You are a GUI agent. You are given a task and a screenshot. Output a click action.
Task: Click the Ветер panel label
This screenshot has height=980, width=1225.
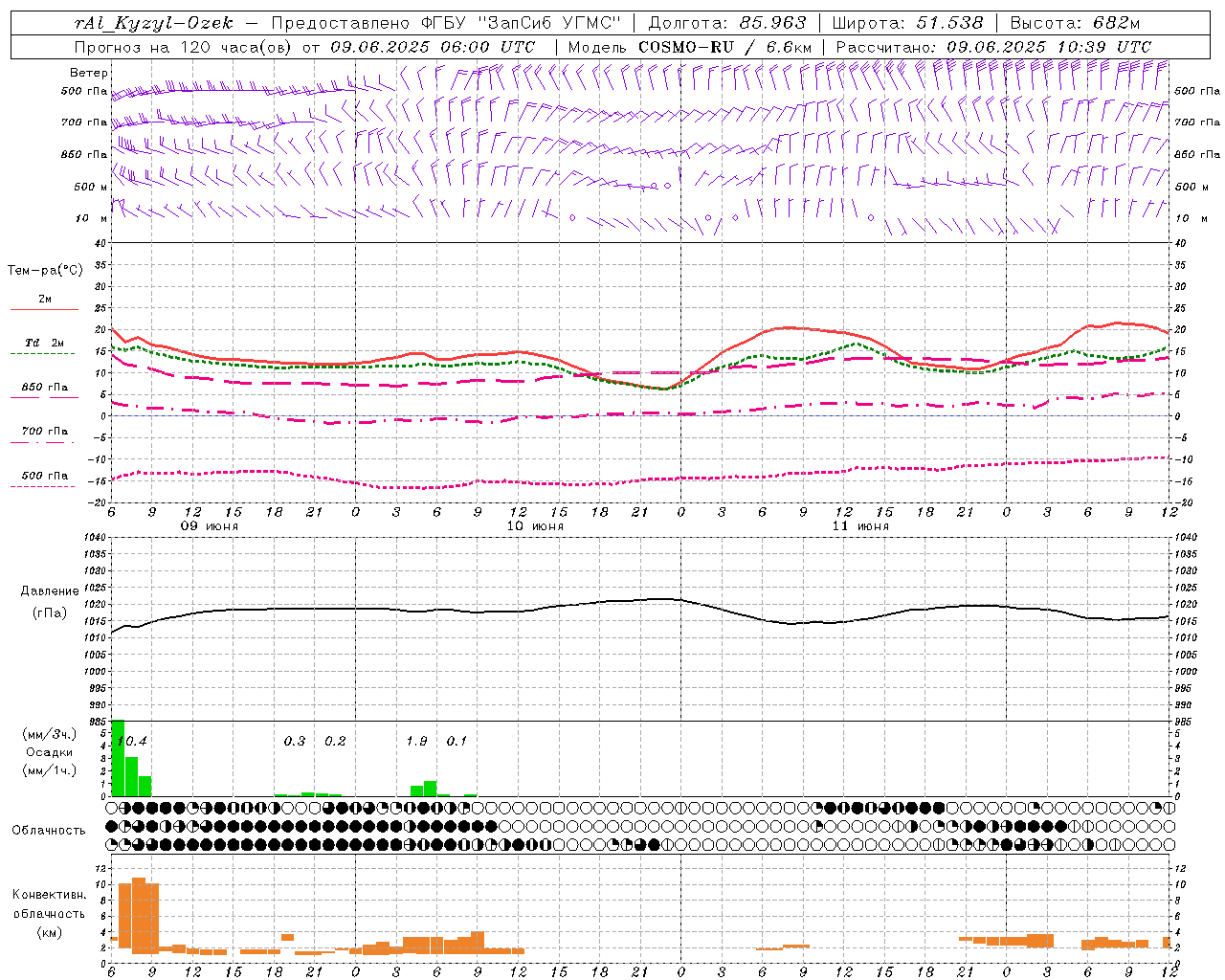click(89, 73)
